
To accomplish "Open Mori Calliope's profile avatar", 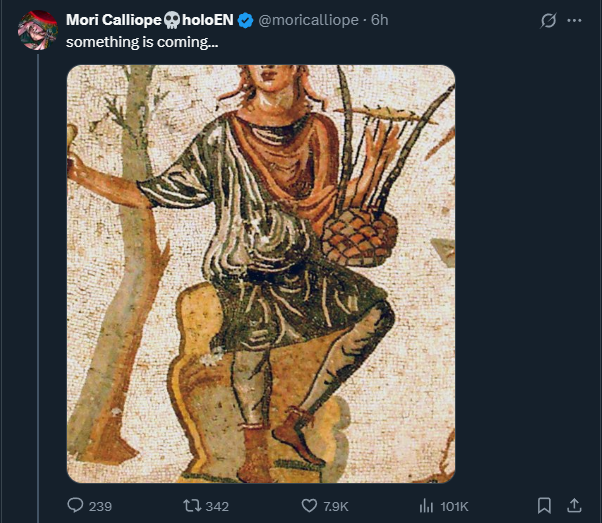I will coord(36,29).
